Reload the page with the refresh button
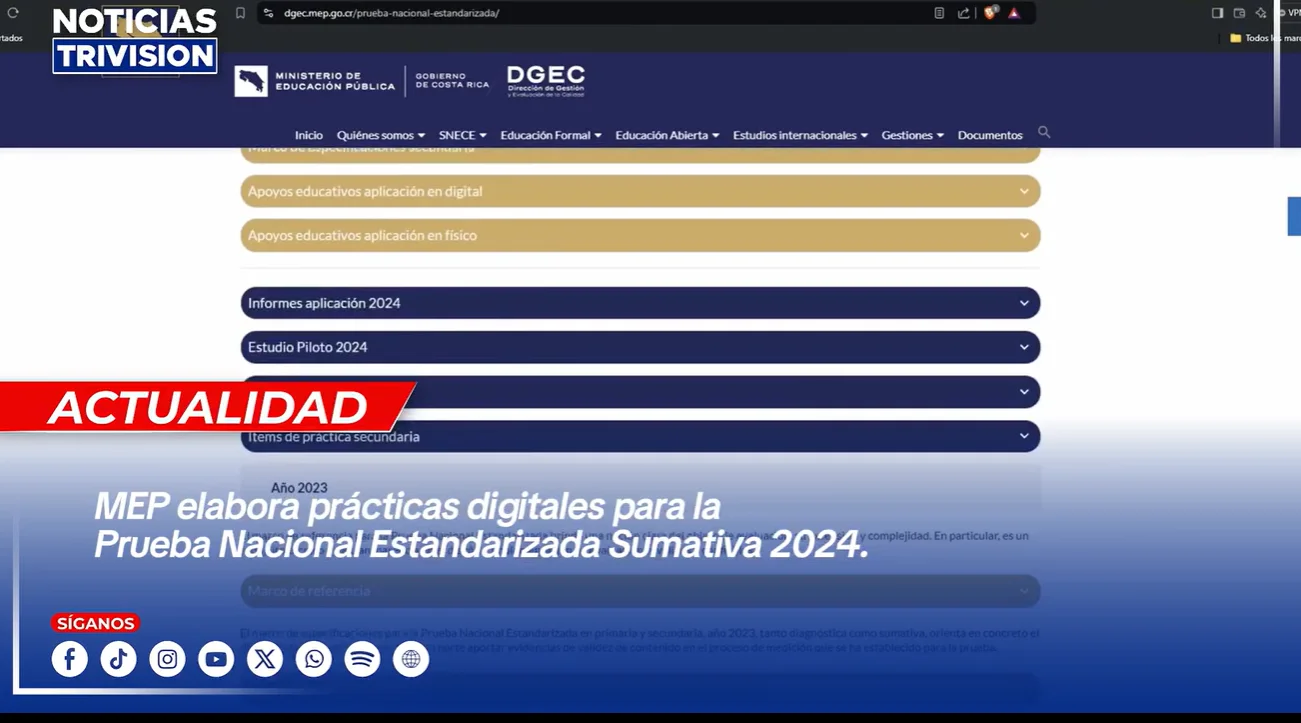The image size is (1301, 723). coord(13,13)
